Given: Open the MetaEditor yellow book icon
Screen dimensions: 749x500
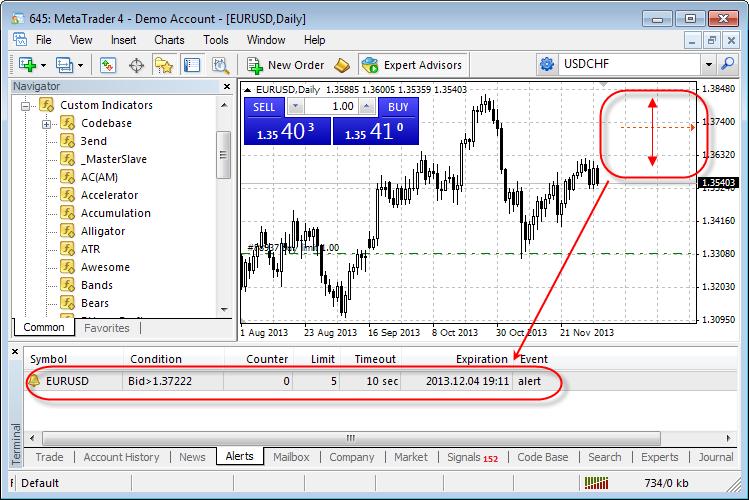Looking at the screenshot, I should point(342,65).
